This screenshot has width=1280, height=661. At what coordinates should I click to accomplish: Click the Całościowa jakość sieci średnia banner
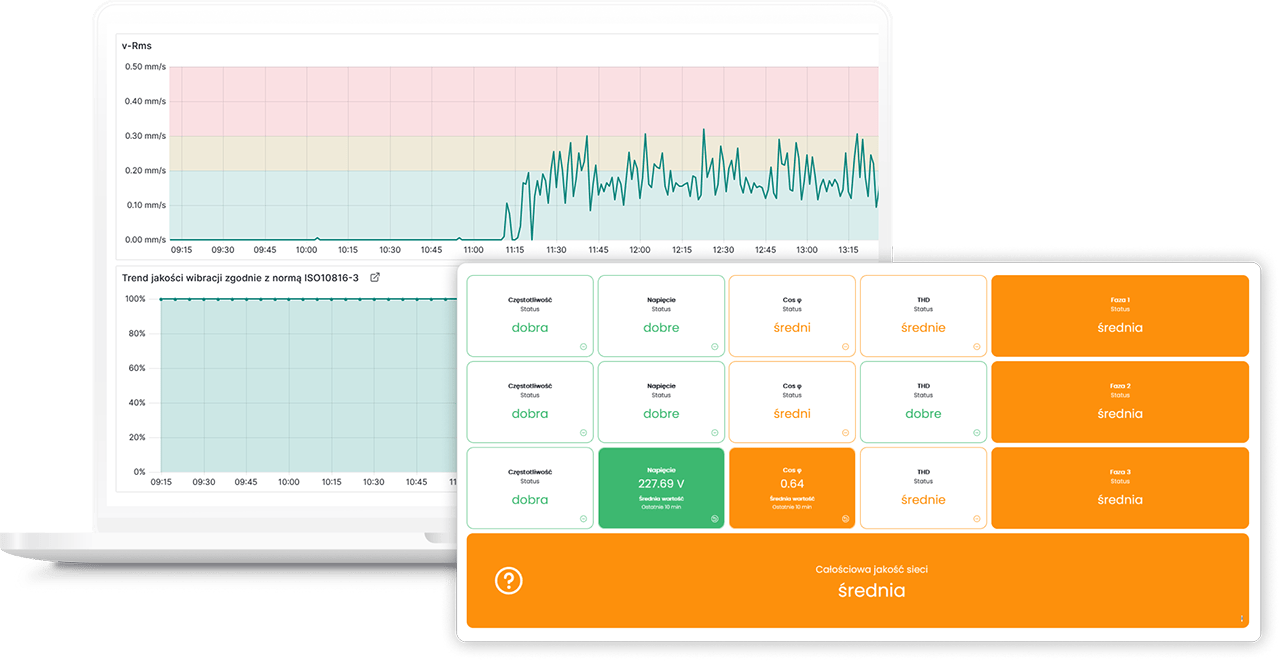tap(870, 581)
